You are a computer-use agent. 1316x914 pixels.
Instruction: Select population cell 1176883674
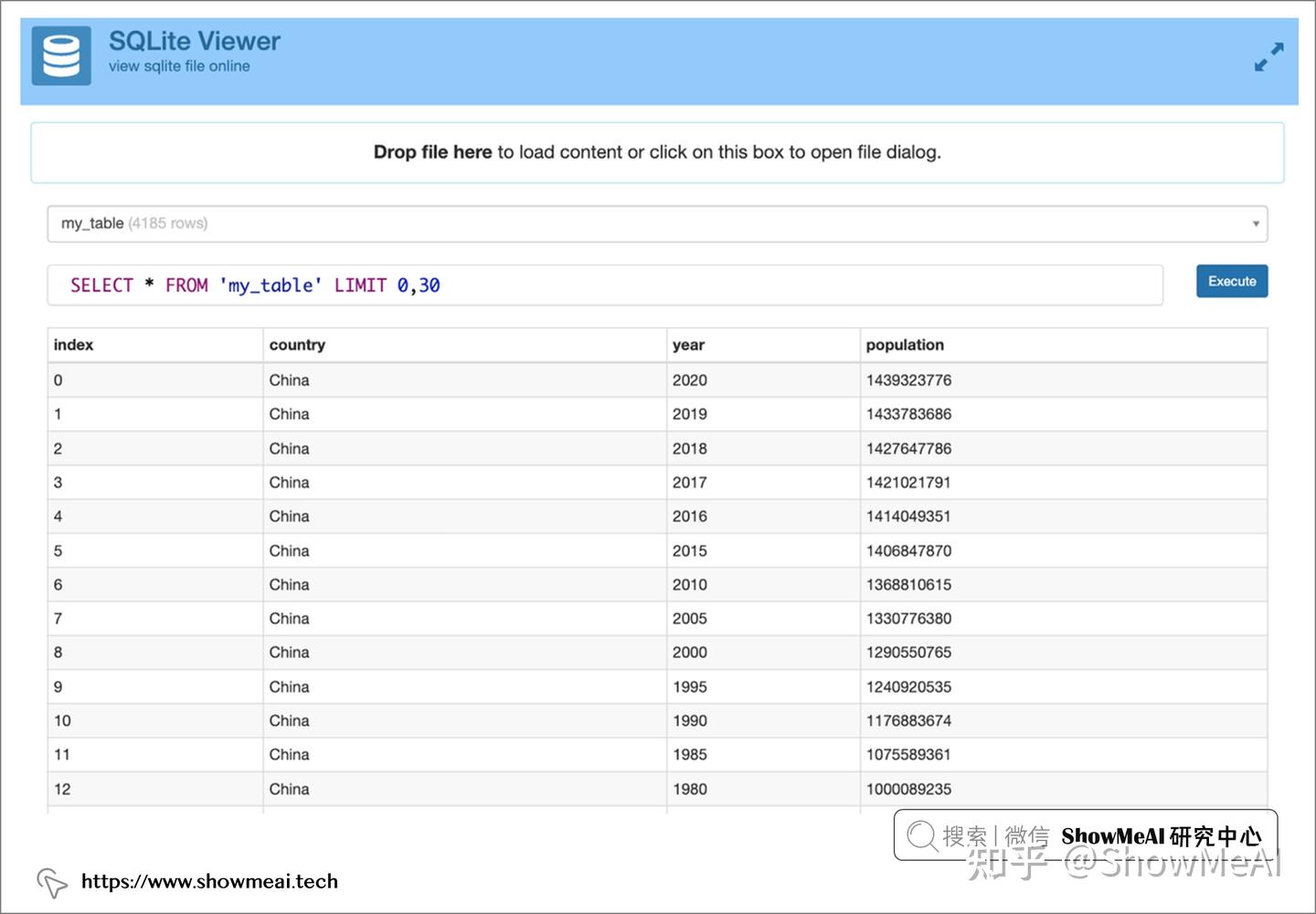pos(1064,721)
